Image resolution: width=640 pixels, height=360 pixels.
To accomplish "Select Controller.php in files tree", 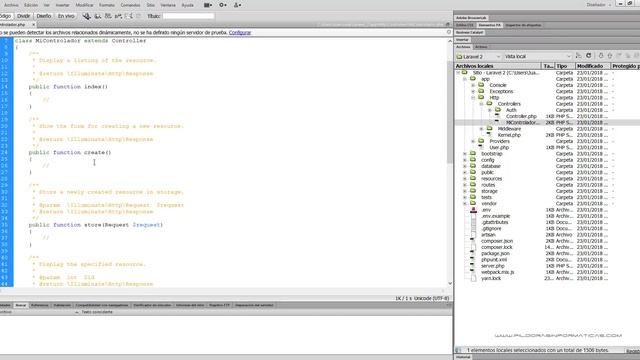I will [x=521, y=116].
